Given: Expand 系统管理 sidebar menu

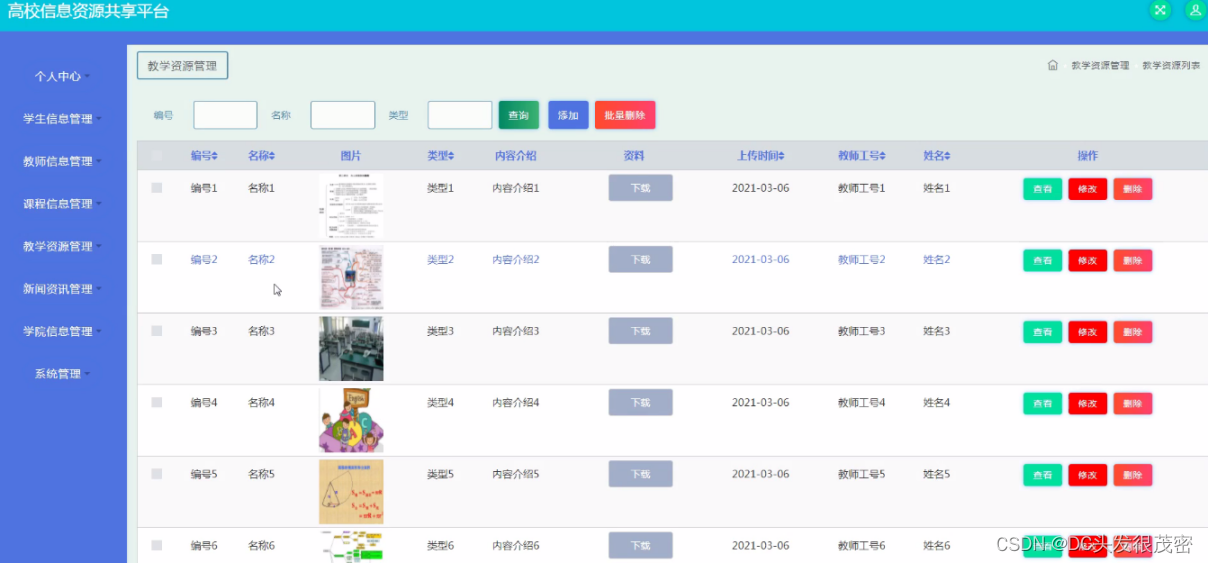Looking at the screenshot, I should 63,374.
